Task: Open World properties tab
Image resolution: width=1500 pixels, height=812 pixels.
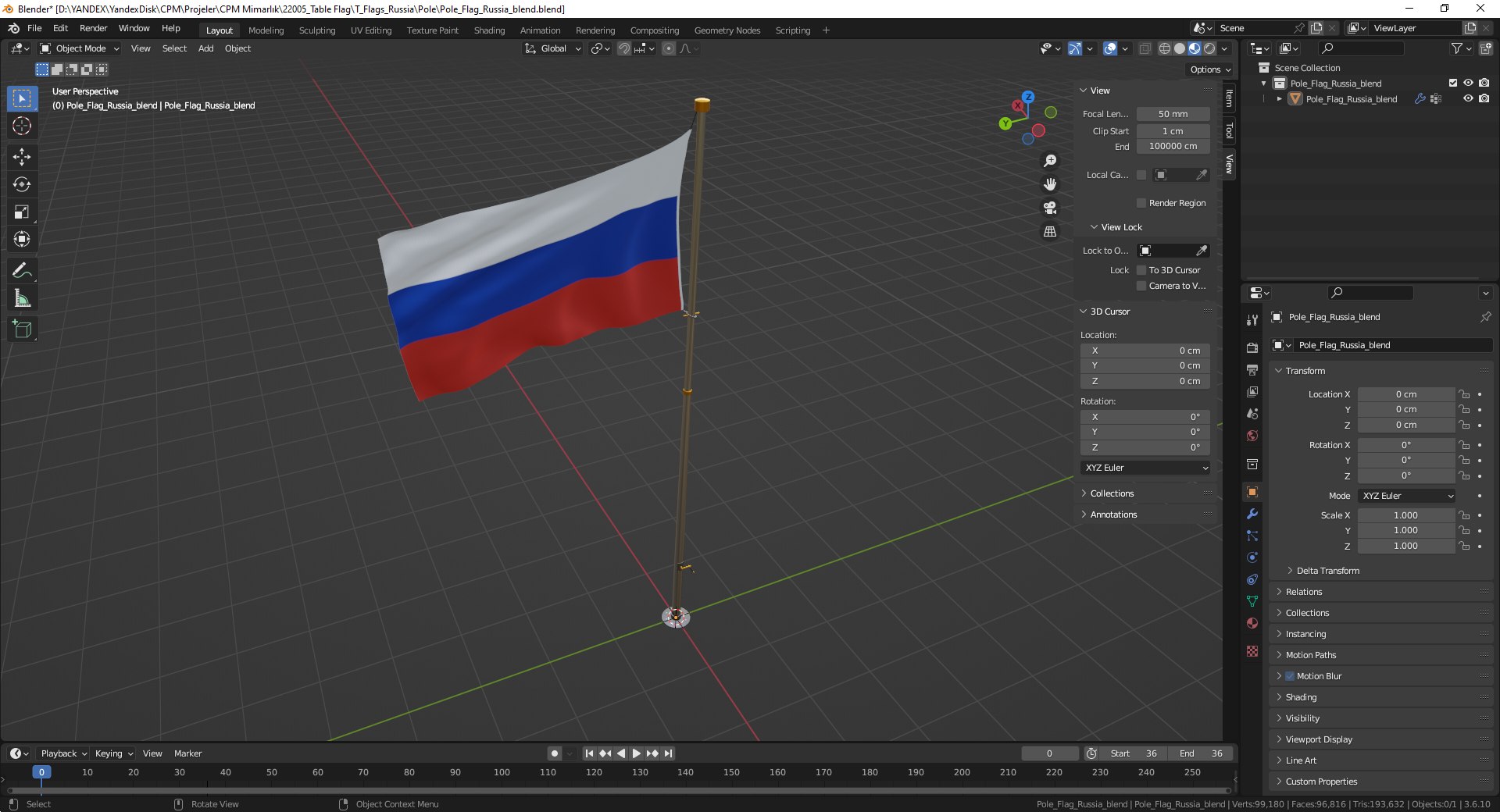Action: pos(1252,435)
